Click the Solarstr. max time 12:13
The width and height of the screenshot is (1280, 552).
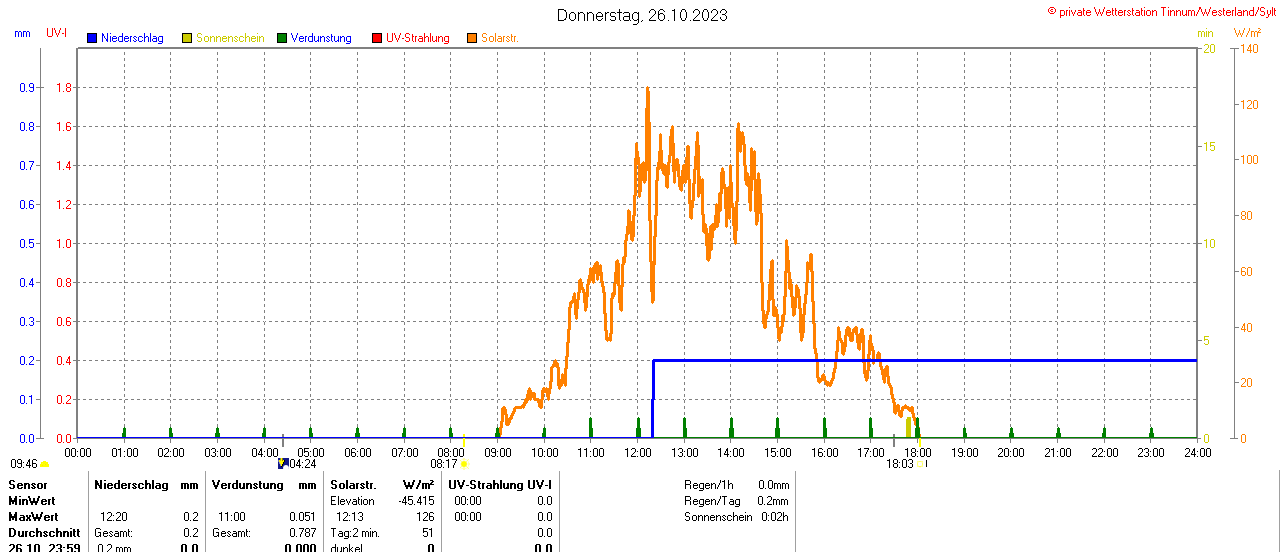(x=350, y=517)
